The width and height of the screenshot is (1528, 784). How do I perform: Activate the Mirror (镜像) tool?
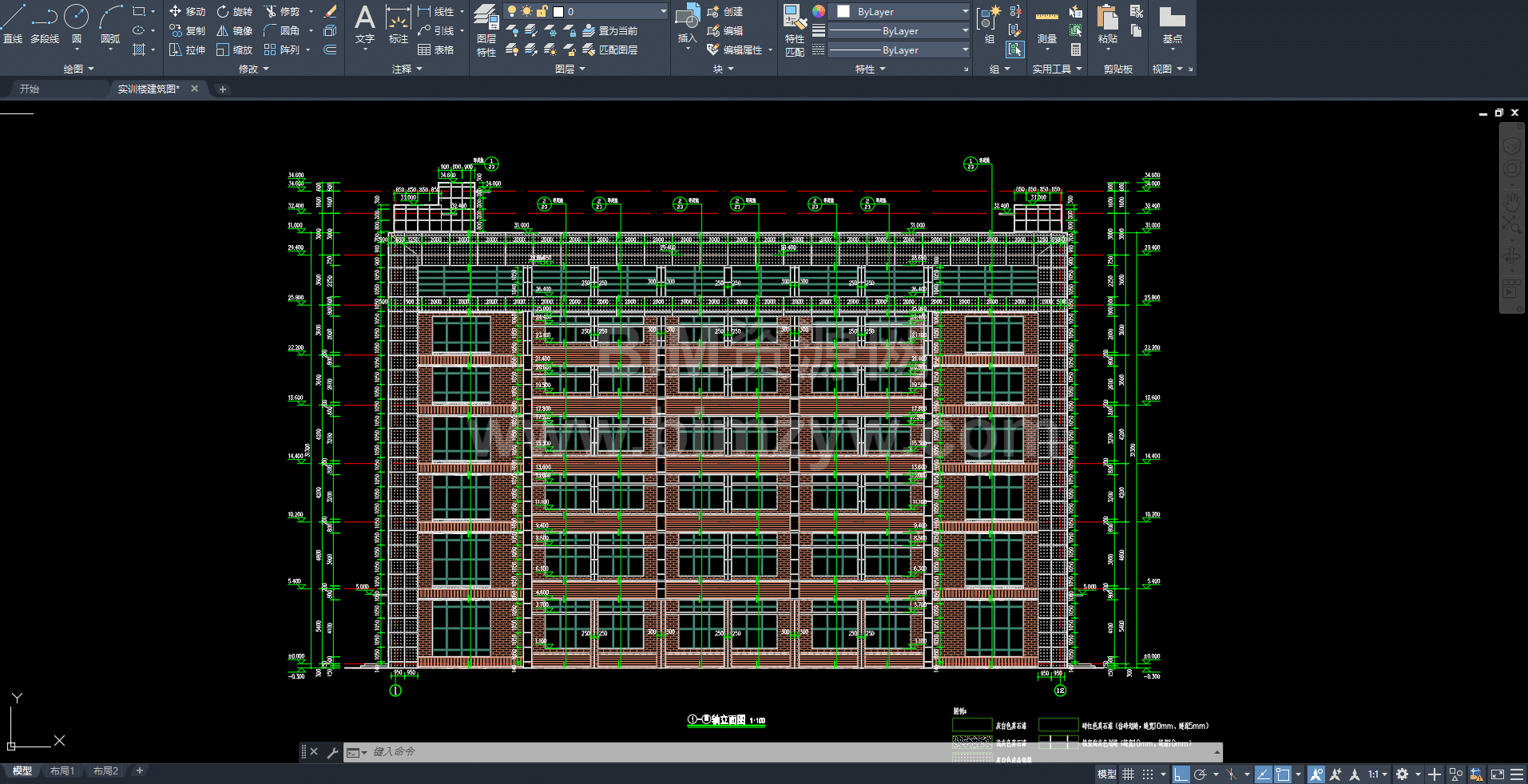tap(235, 30)
